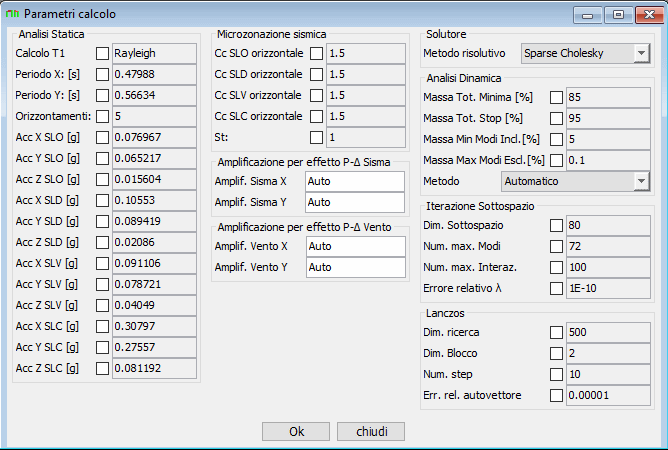668x450 pixels.
Task: Check Massa Tot. Minima override box
Action: pos(556,98)
